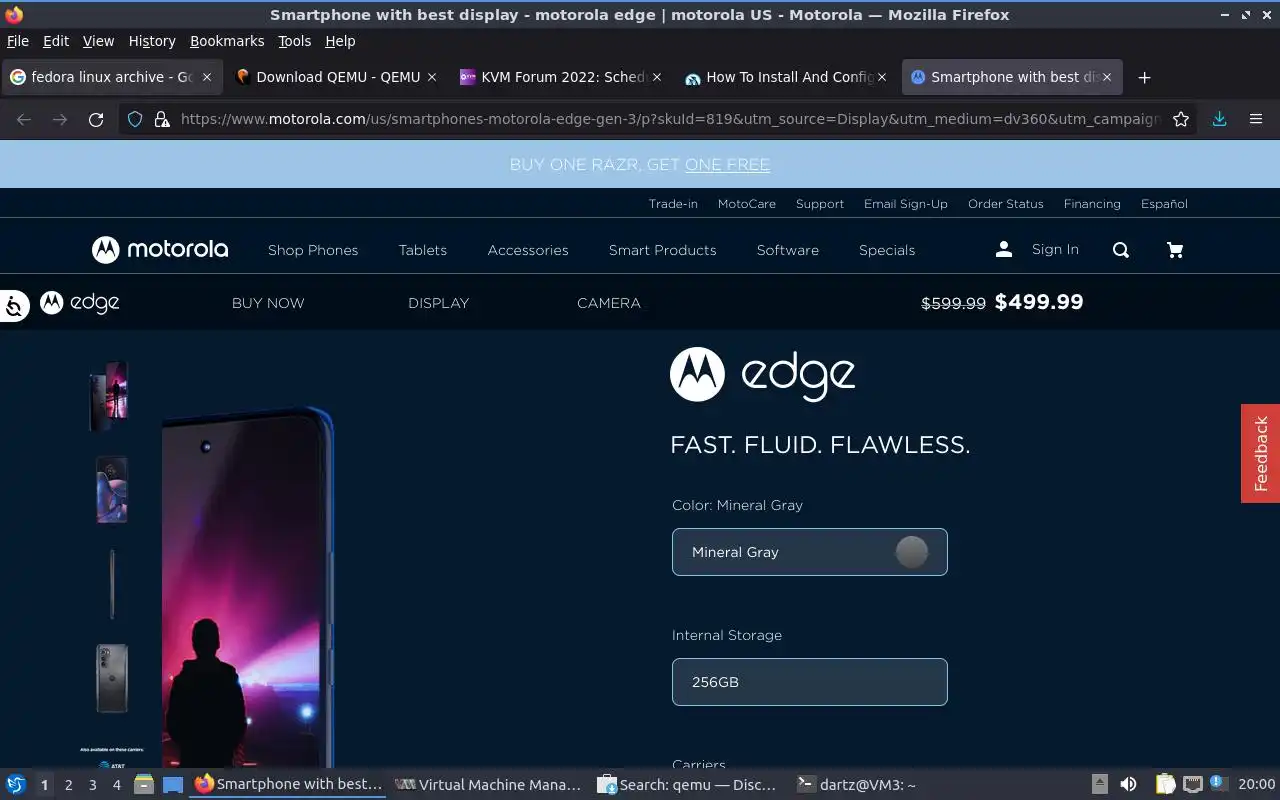This screenshot has height=800, width=1280.
Task: Open the Firefox hamburger application menu
Action: [x=1256, y=119]
